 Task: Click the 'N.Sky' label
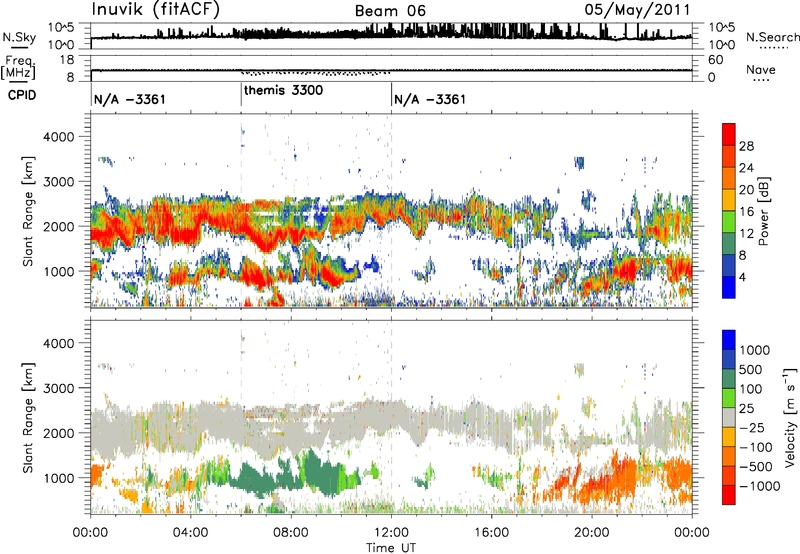point(19,37)
